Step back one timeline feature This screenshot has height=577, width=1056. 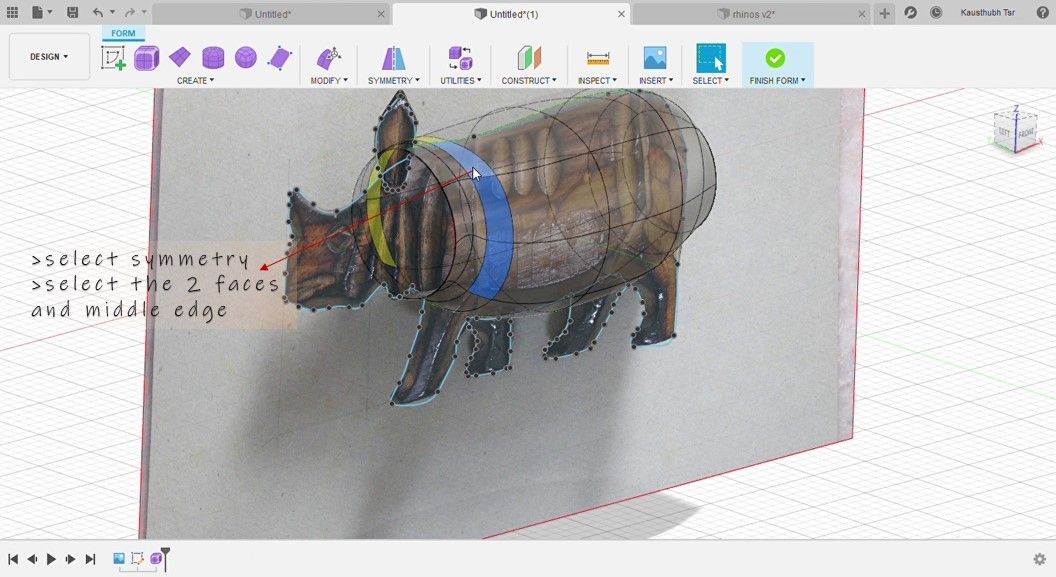[32, 559]
